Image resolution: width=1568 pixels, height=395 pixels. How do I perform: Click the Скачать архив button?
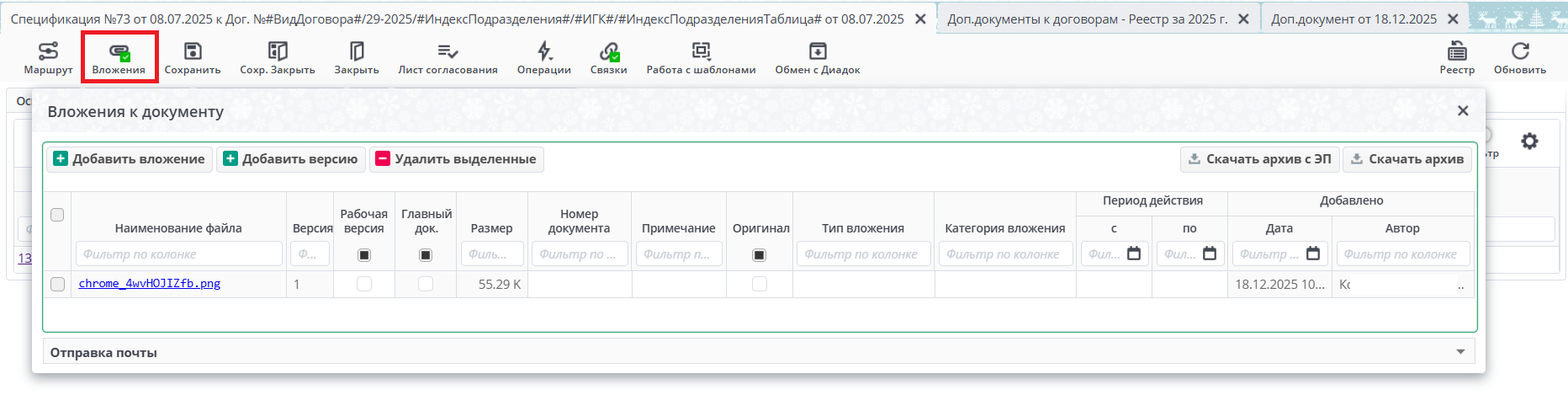pyautogui.click(x=1407, y=159)
